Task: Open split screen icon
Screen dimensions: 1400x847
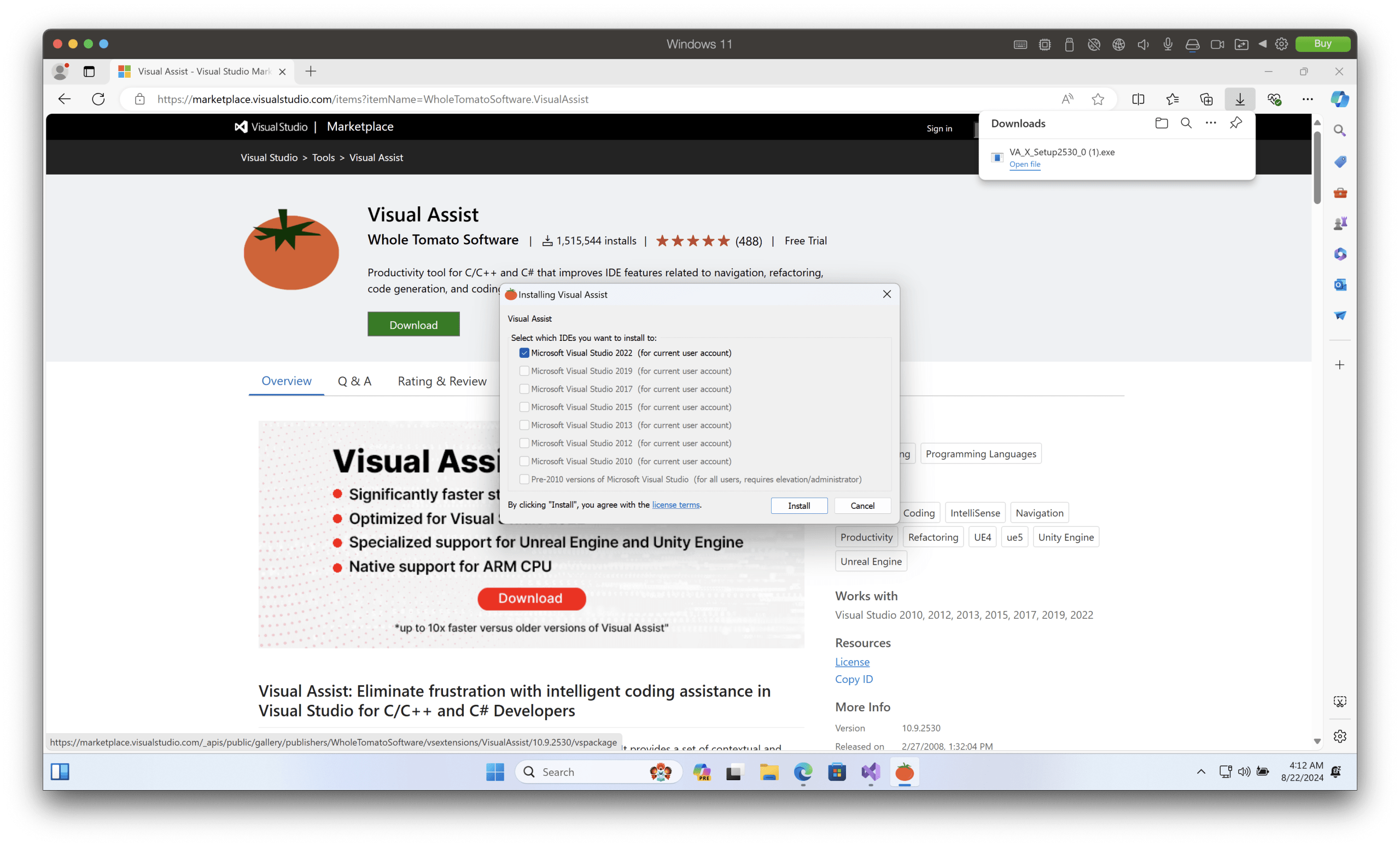Action: (x=1138, y=100)
